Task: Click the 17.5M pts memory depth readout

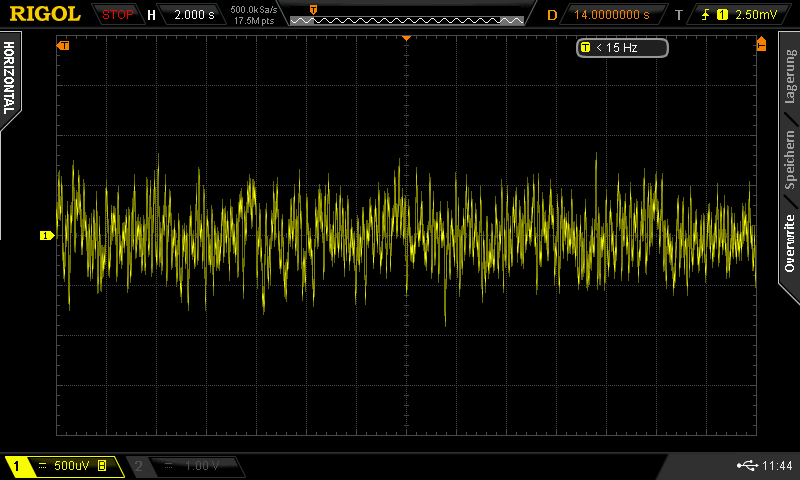Action: click(254, 21)
